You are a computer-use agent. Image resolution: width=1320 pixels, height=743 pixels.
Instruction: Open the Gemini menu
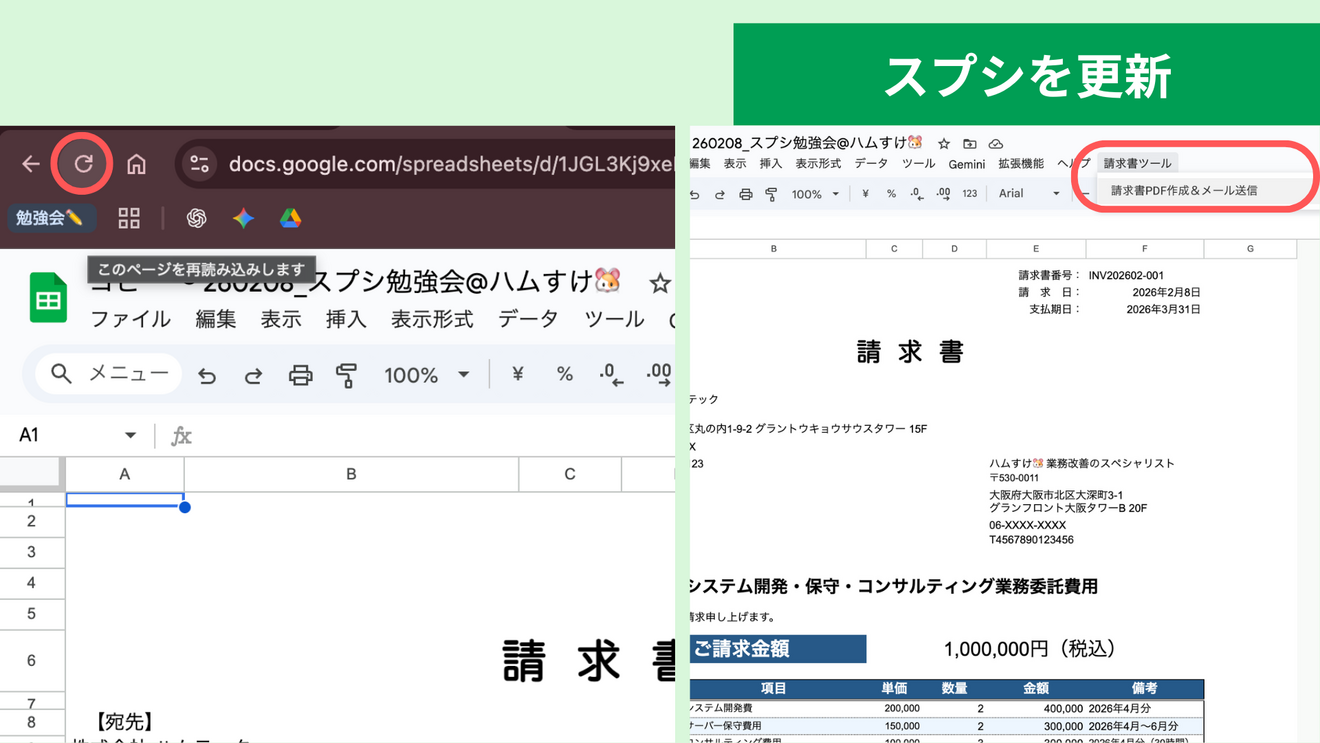point(967,164)
